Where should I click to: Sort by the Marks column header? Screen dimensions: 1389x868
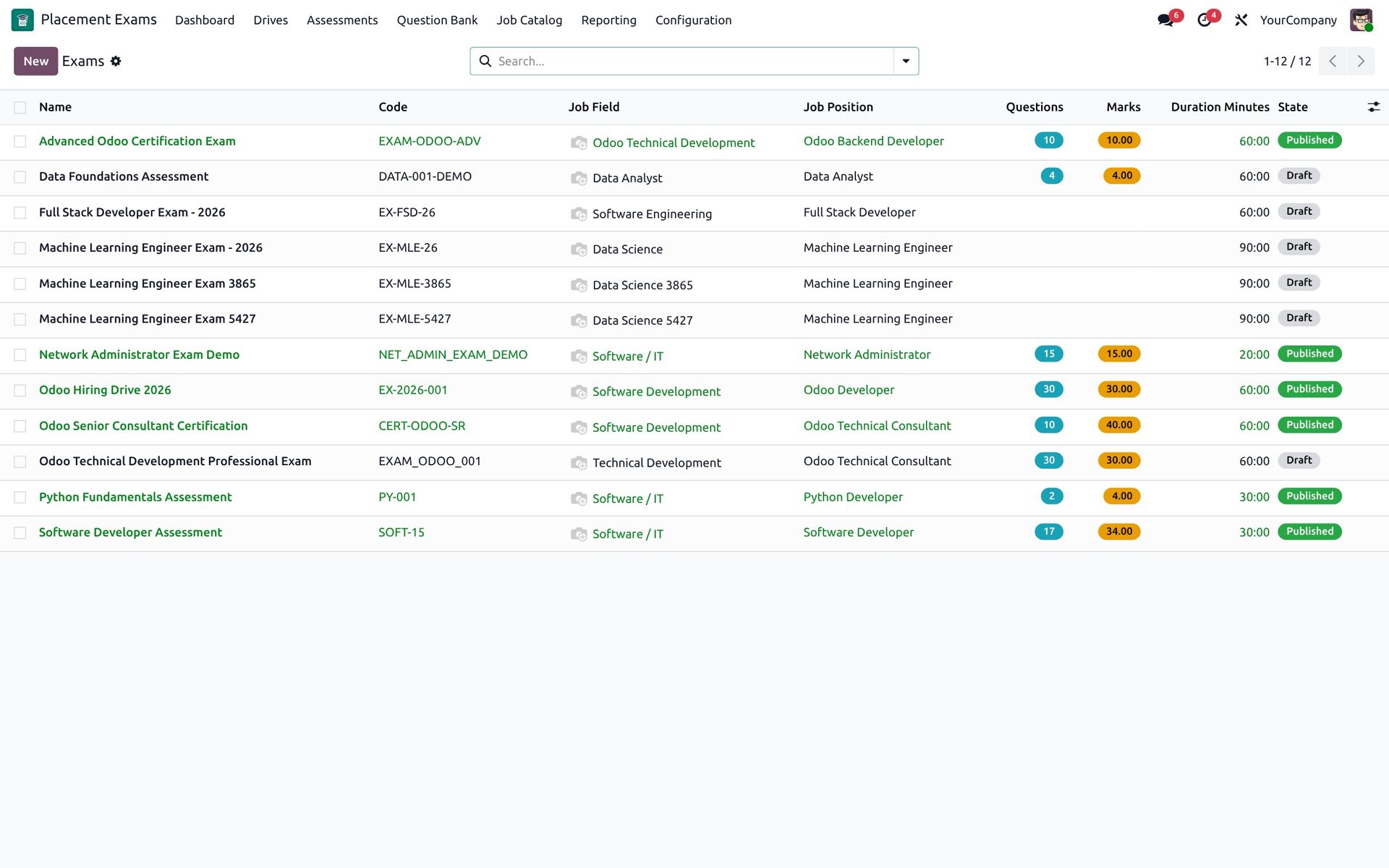(1123, 107)
